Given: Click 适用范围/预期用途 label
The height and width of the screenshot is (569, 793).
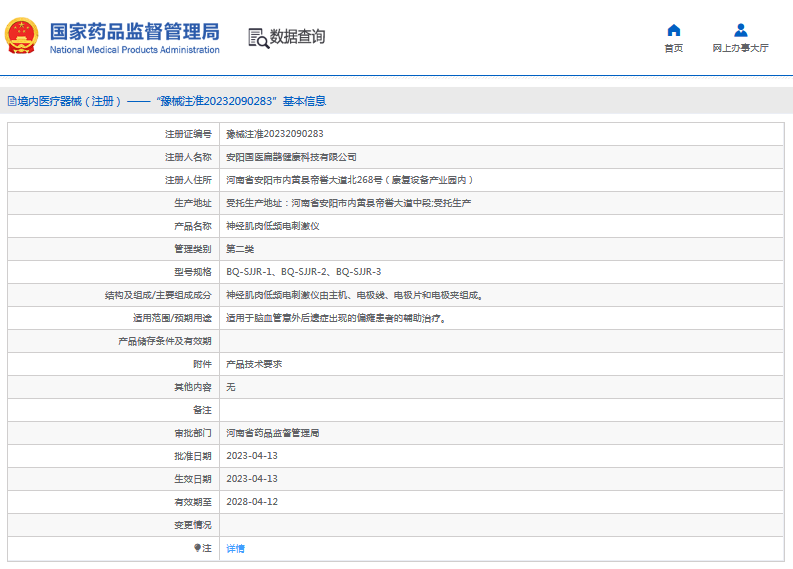Looking at the screenshot, I should point(172,318).
